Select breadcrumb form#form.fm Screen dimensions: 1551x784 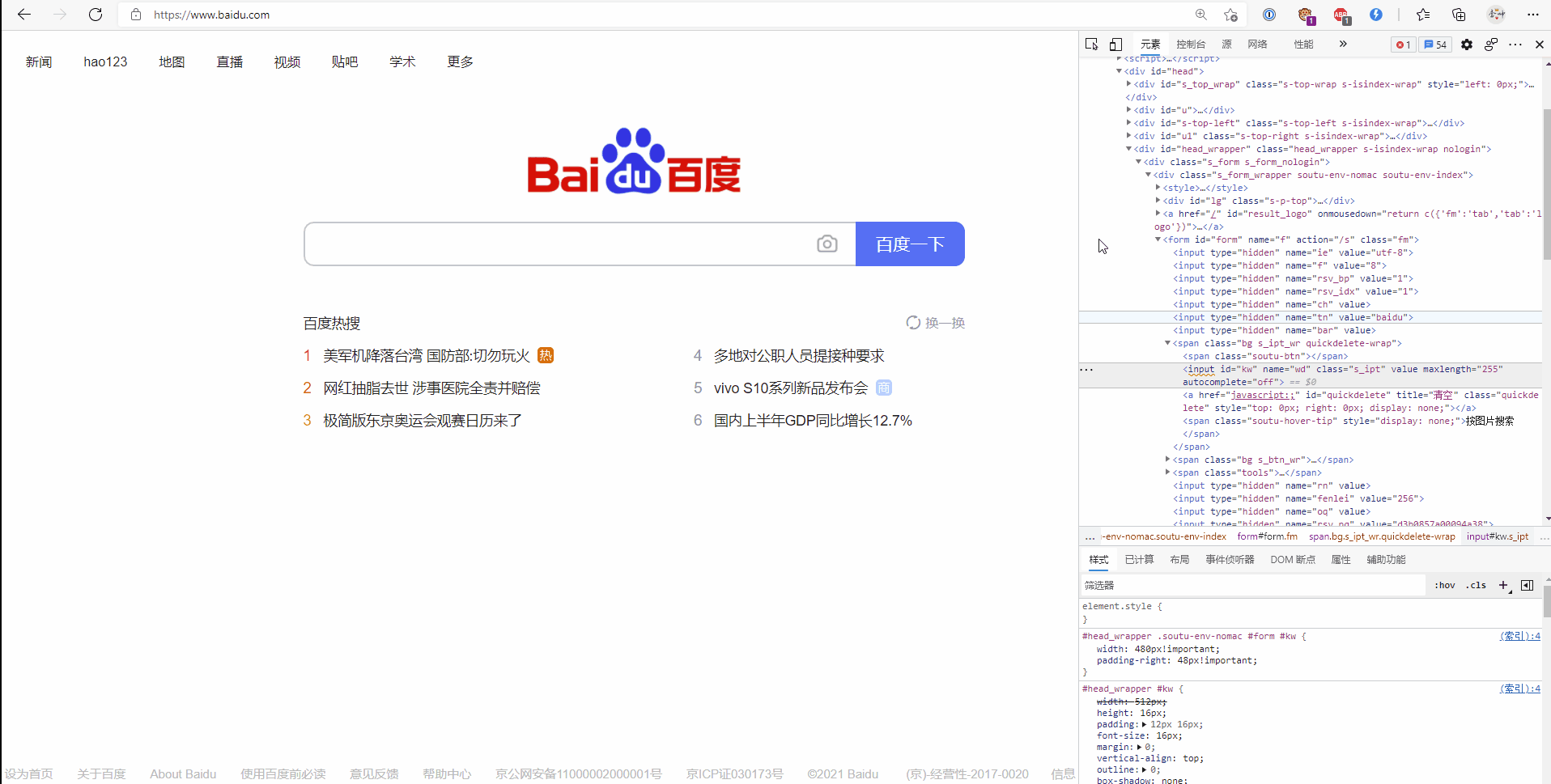[1267, 536]
